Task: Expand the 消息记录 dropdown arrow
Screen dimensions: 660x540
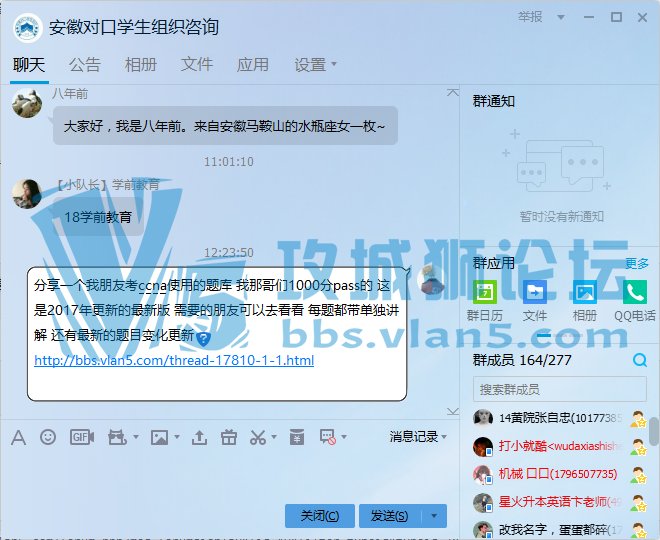Action: tap(444, 437)
